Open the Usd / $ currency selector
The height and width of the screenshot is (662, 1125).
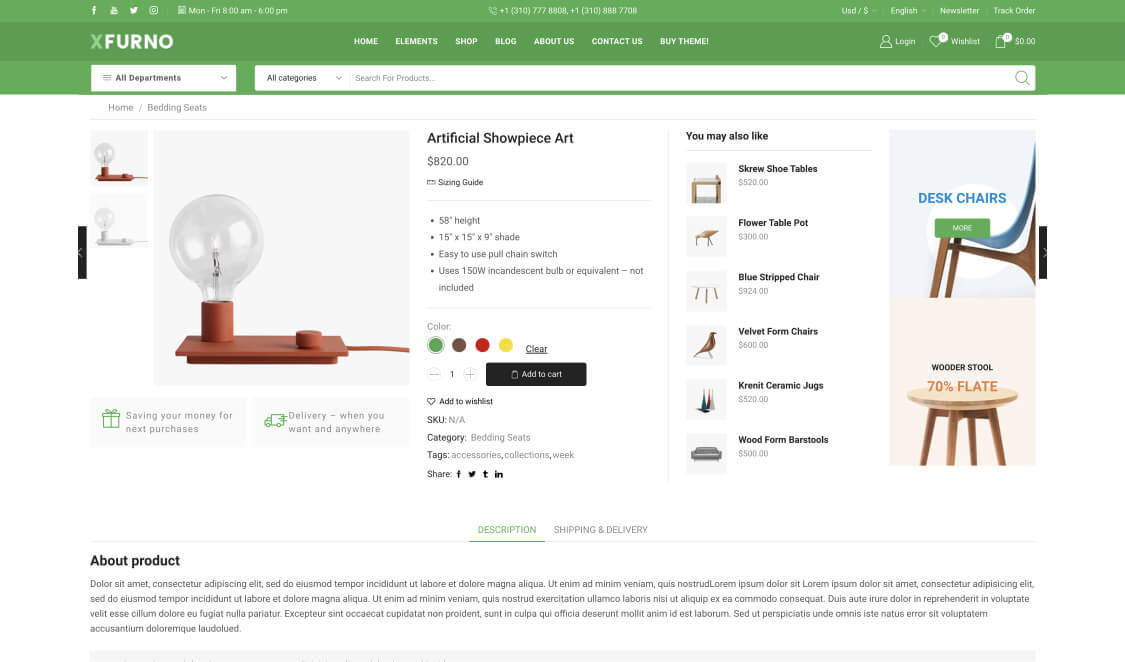pos(858,11)
